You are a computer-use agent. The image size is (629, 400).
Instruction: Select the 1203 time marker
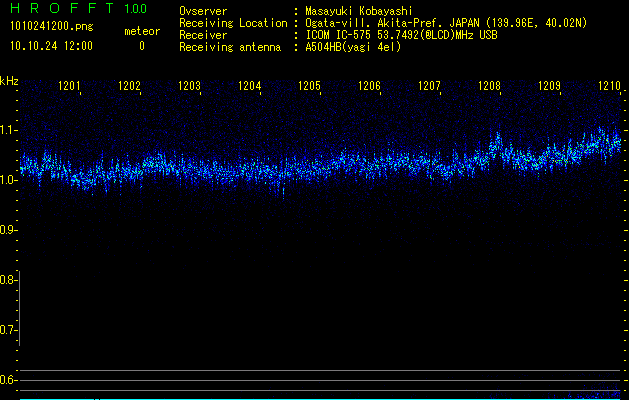click(190, 87)
